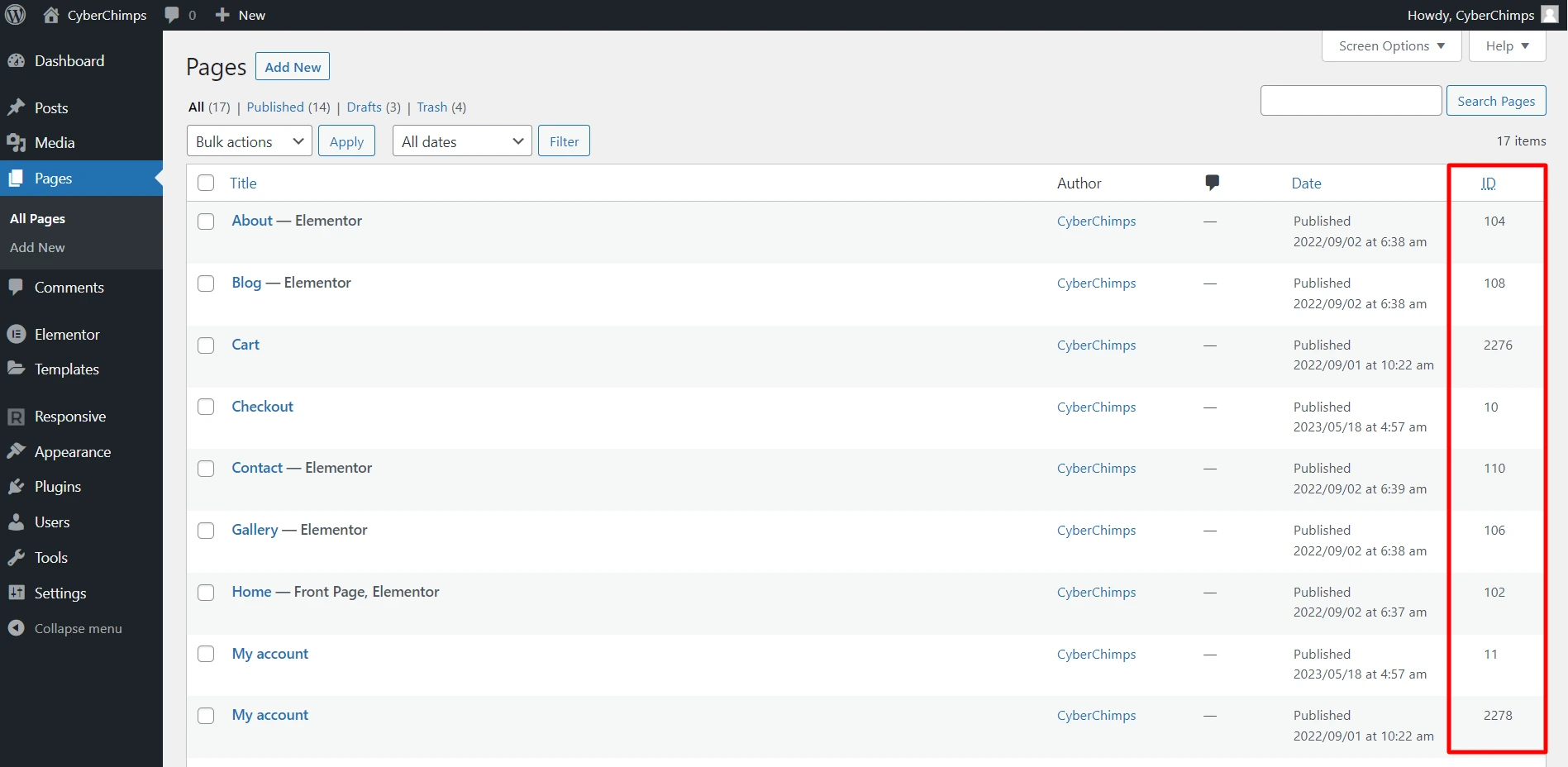Click the Apply bulk action button
Screen dimensions: 1568x767
point(346,141)
